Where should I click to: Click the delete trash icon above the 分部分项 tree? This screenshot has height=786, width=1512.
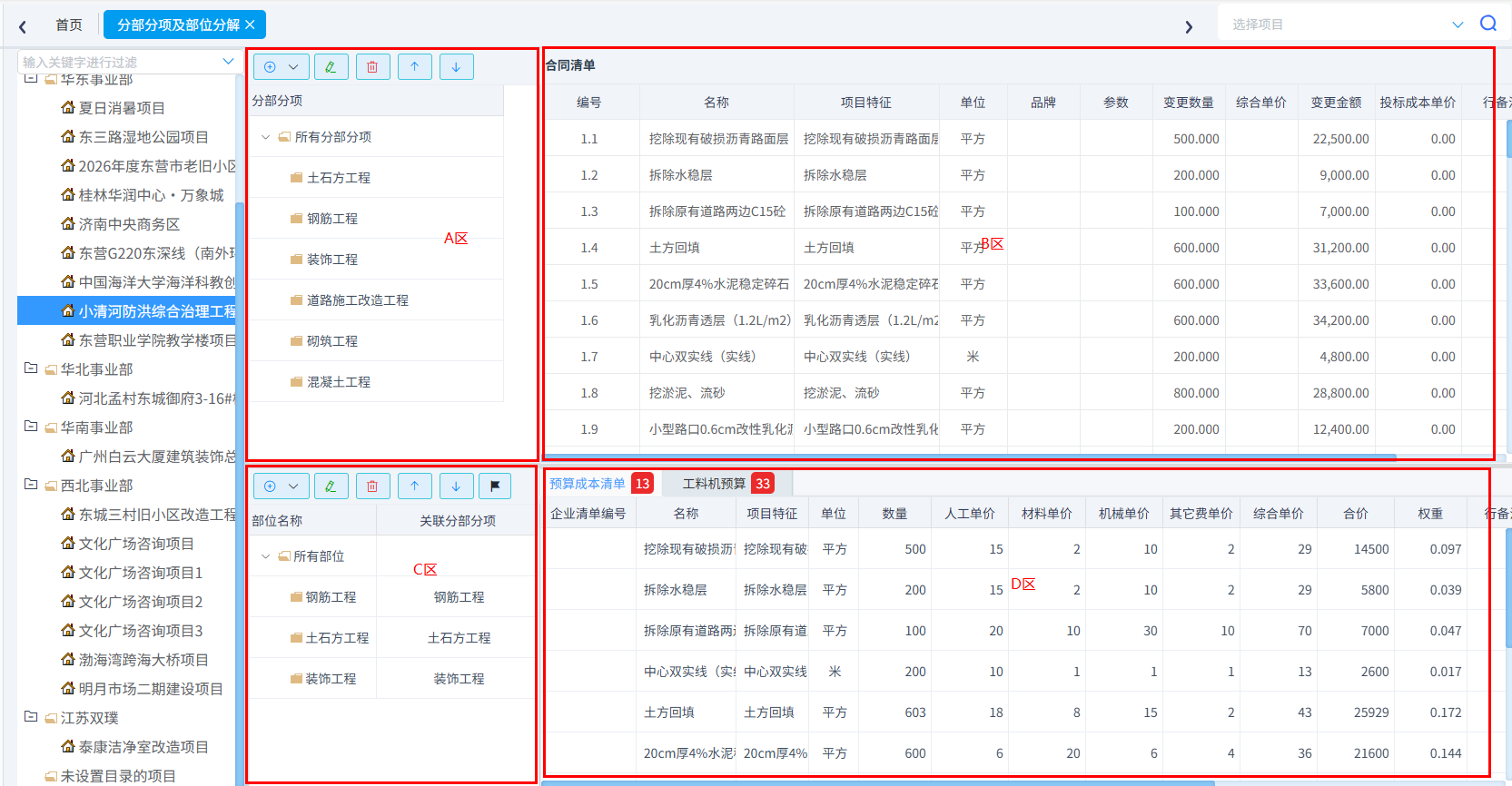(x=372, y=67)
